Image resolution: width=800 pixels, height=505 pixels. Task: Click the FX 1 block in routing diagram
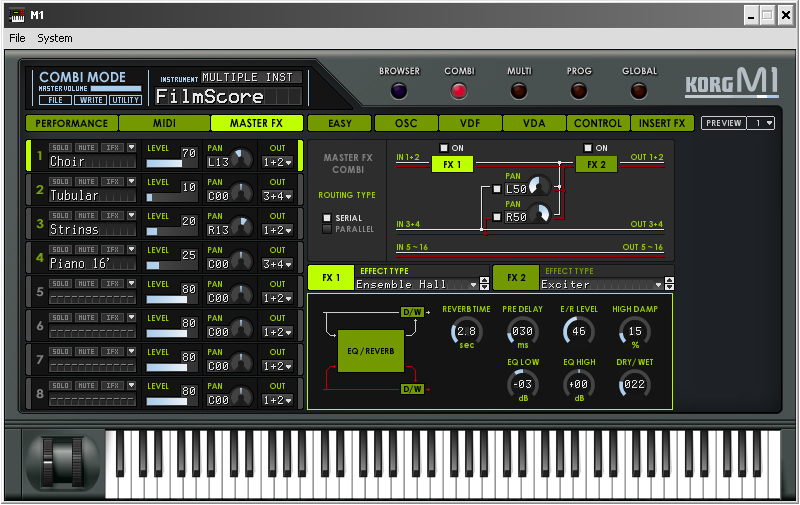pos(452,164)
